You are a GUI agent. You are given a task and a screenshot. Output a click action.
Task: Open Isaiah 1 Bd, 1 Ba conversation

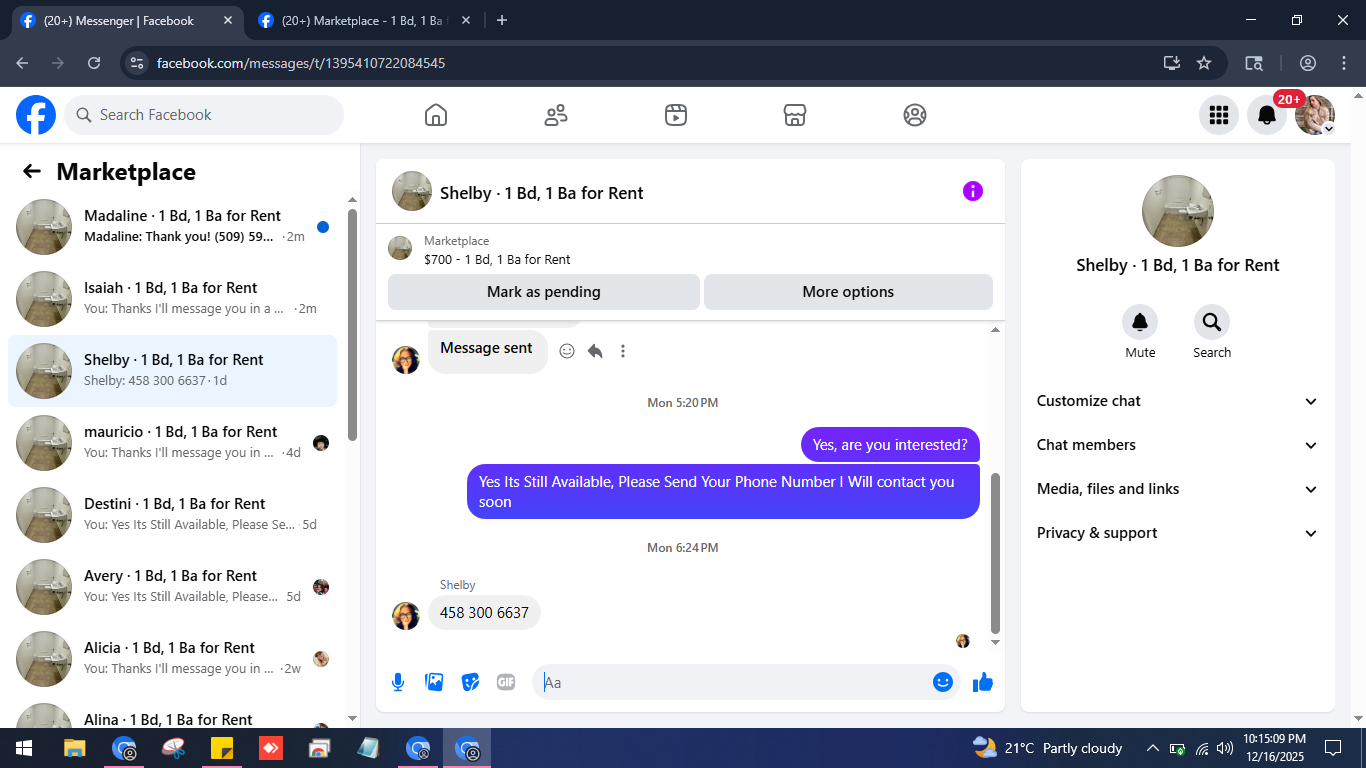172,299
